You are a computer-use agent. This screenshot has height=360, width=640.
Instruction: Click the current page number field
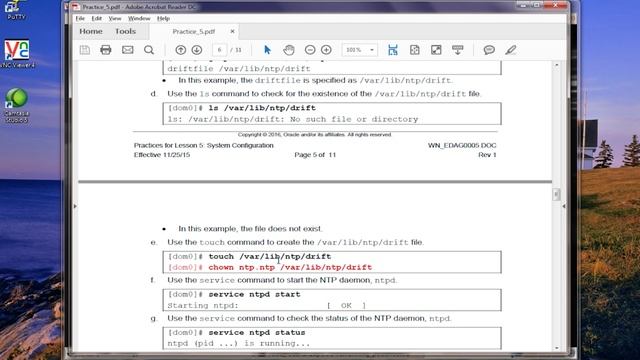click(220, 50)
